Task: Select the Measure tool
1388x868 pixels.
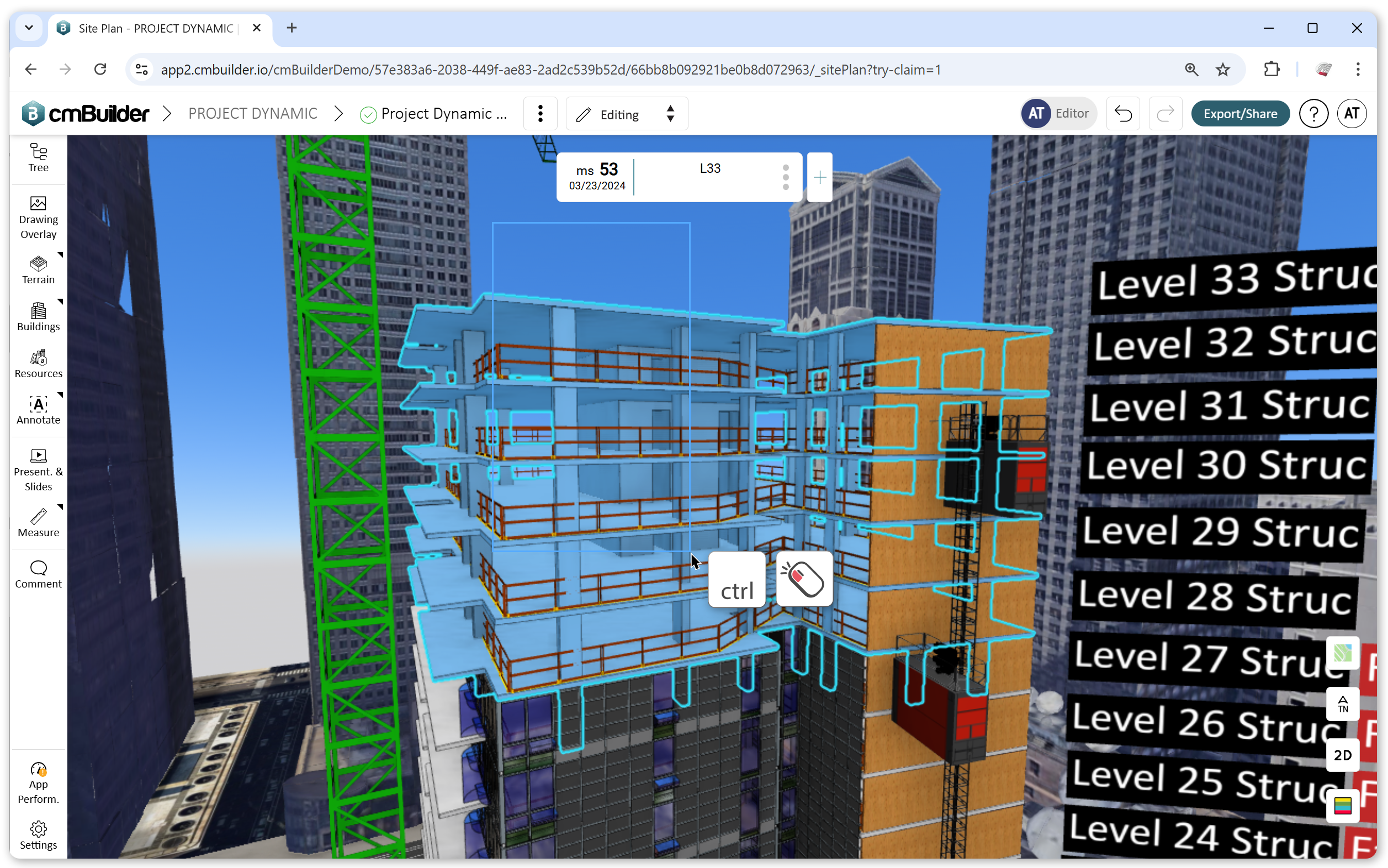Action: pyautogui.click(x=38, y=522)
